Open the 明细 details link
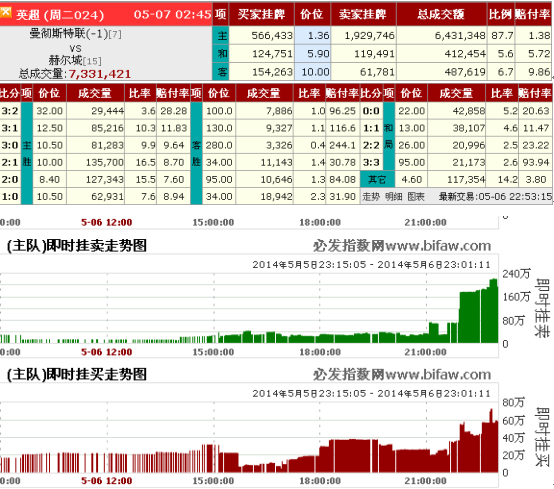This screenshot has width=554, height=489. 393,197
